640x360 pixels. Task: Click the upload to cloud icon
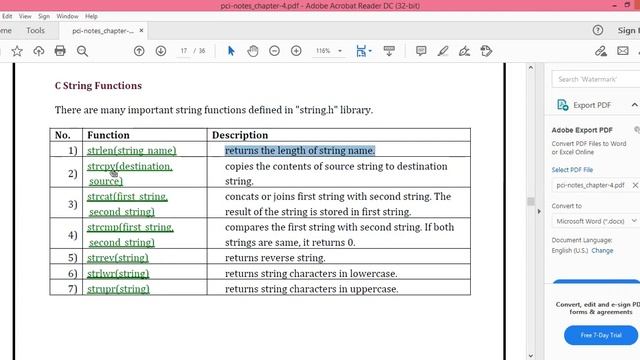point(38,51)
